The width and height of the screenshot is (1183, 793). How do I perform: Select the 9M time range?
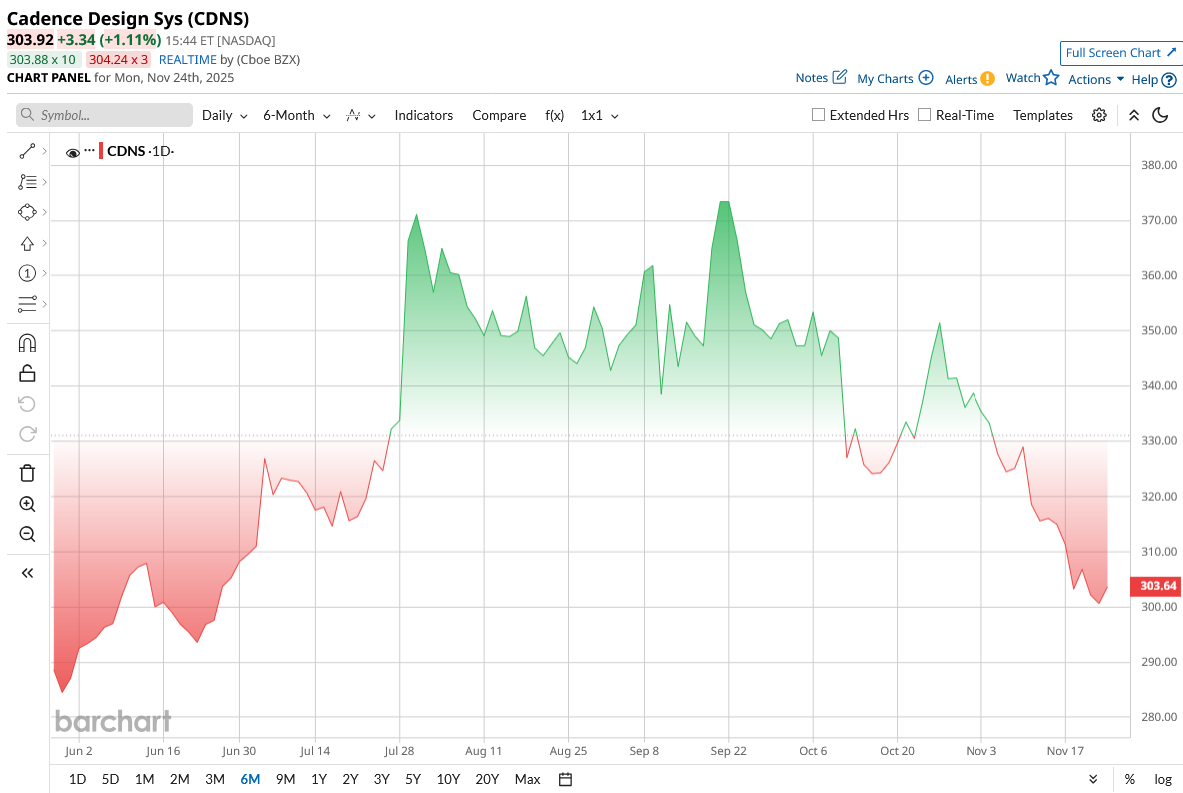(x=285, y=779)
